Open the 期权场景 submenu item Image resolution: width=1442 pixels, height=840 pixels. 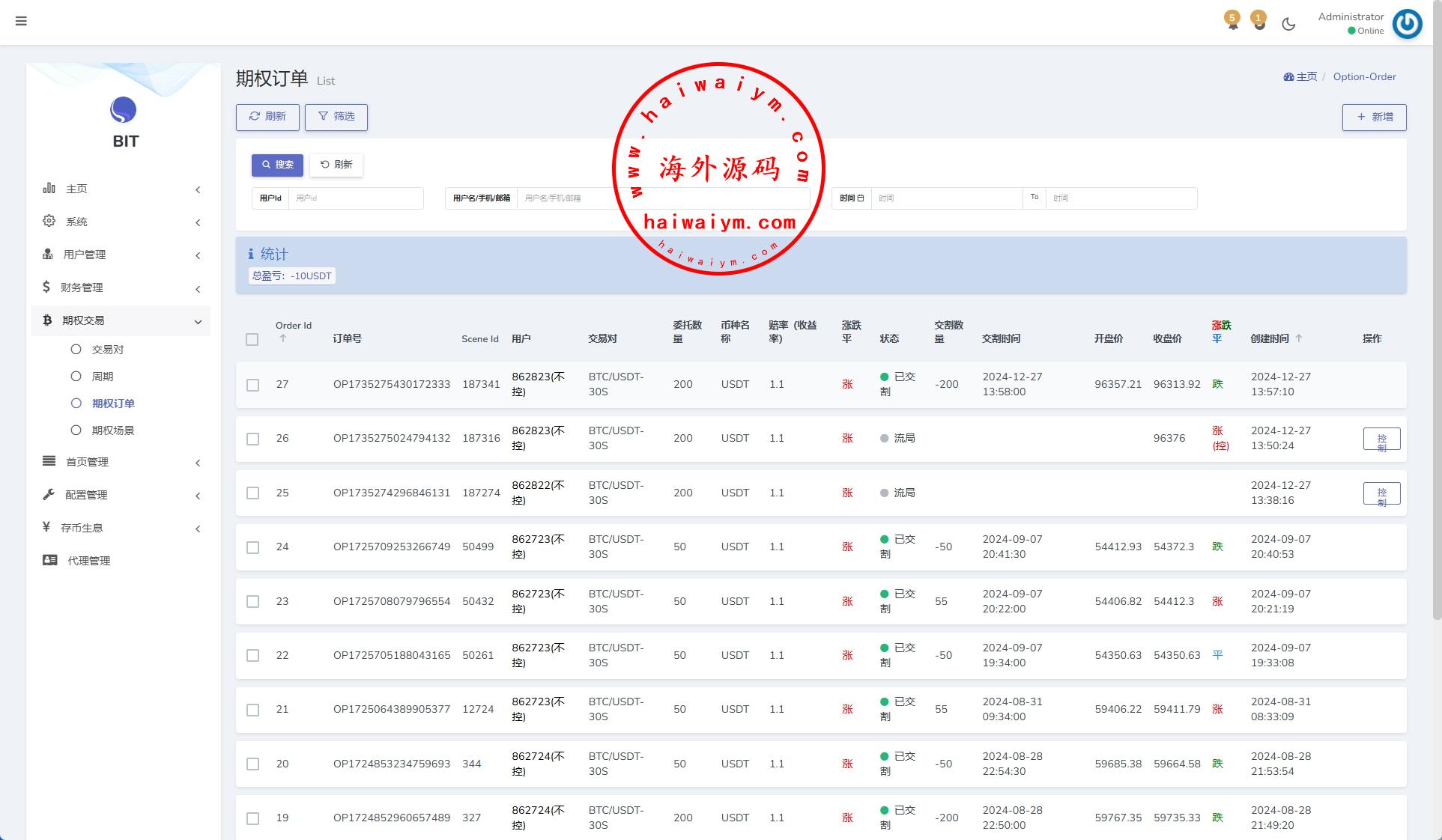(x=112, y=430)
